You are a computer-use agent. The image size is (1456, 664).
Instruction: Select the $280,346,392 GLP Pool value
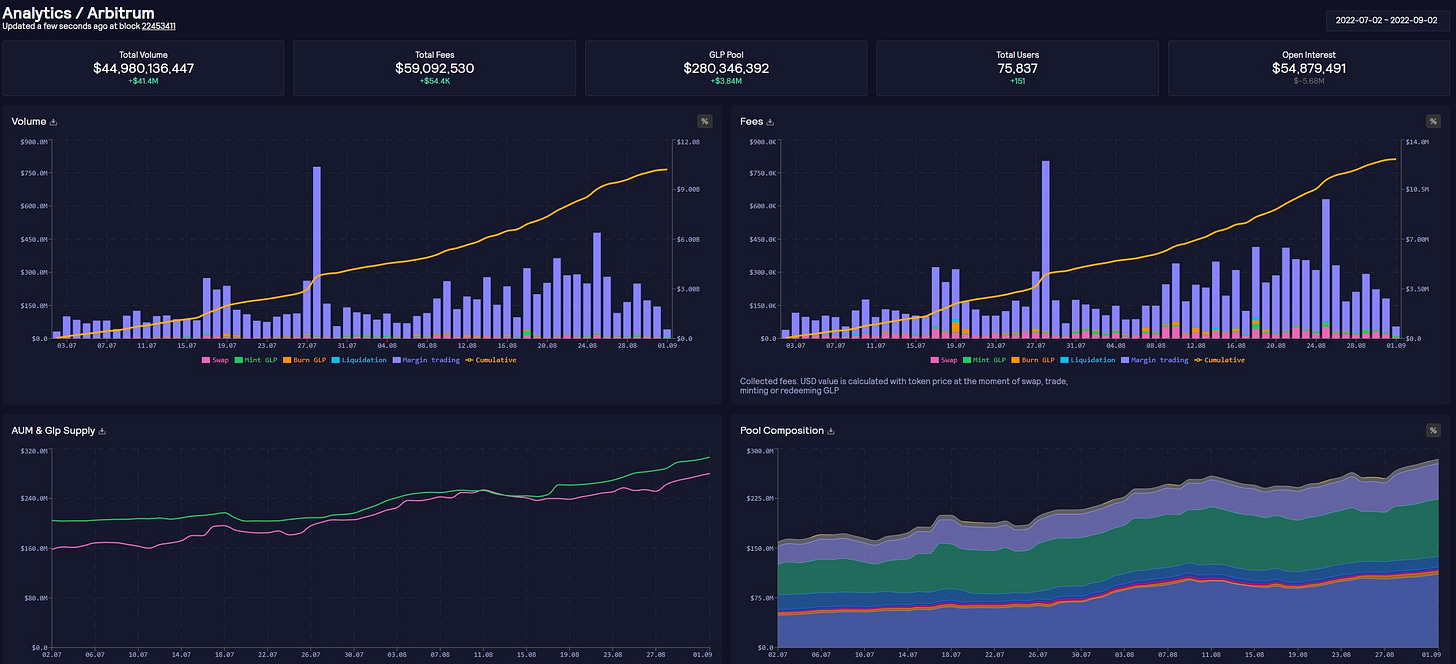click(x=726, y=68)
